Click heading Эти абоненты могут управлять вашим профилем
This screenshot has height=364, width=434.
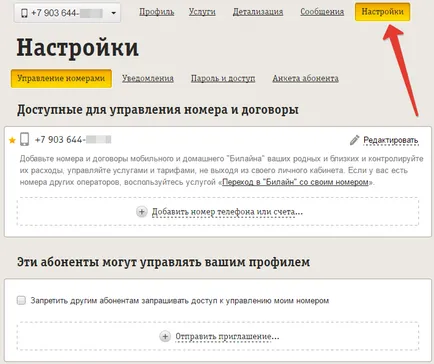click(x=163, y=262)
